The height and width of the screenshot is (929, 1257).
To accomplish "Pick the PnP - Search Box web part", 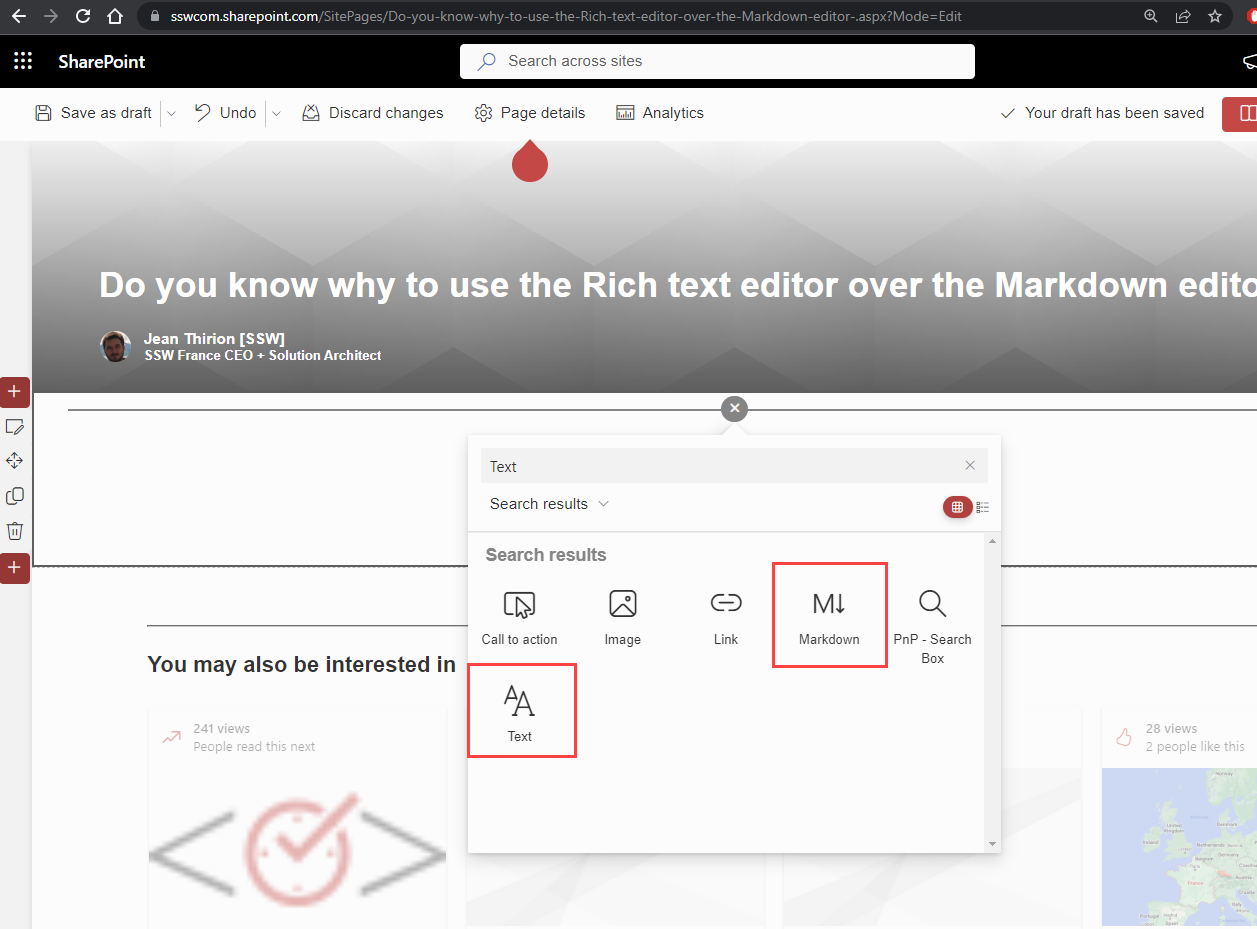I will (x=932, y=624).
